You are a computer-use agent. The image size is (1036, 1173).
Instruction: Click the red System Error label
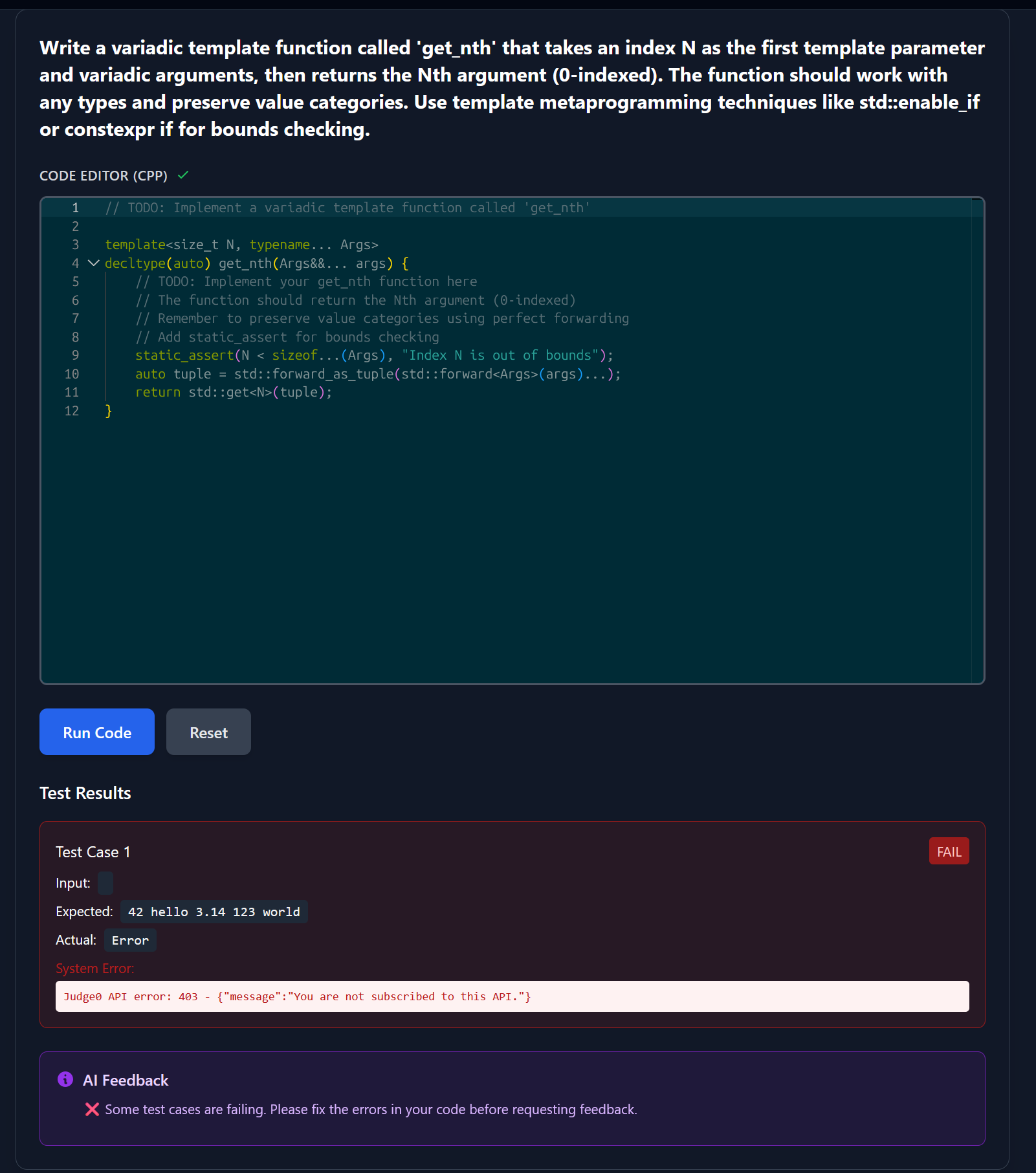pyautogui.click(x=95, y=969)
